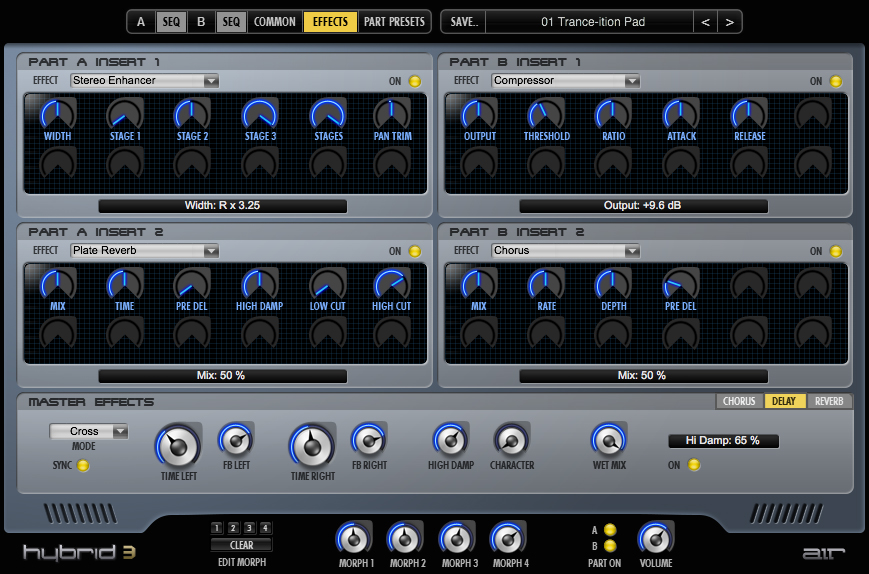Click the Morph 1 knob
The image size is (869, 574).
(x=353, y=539)
